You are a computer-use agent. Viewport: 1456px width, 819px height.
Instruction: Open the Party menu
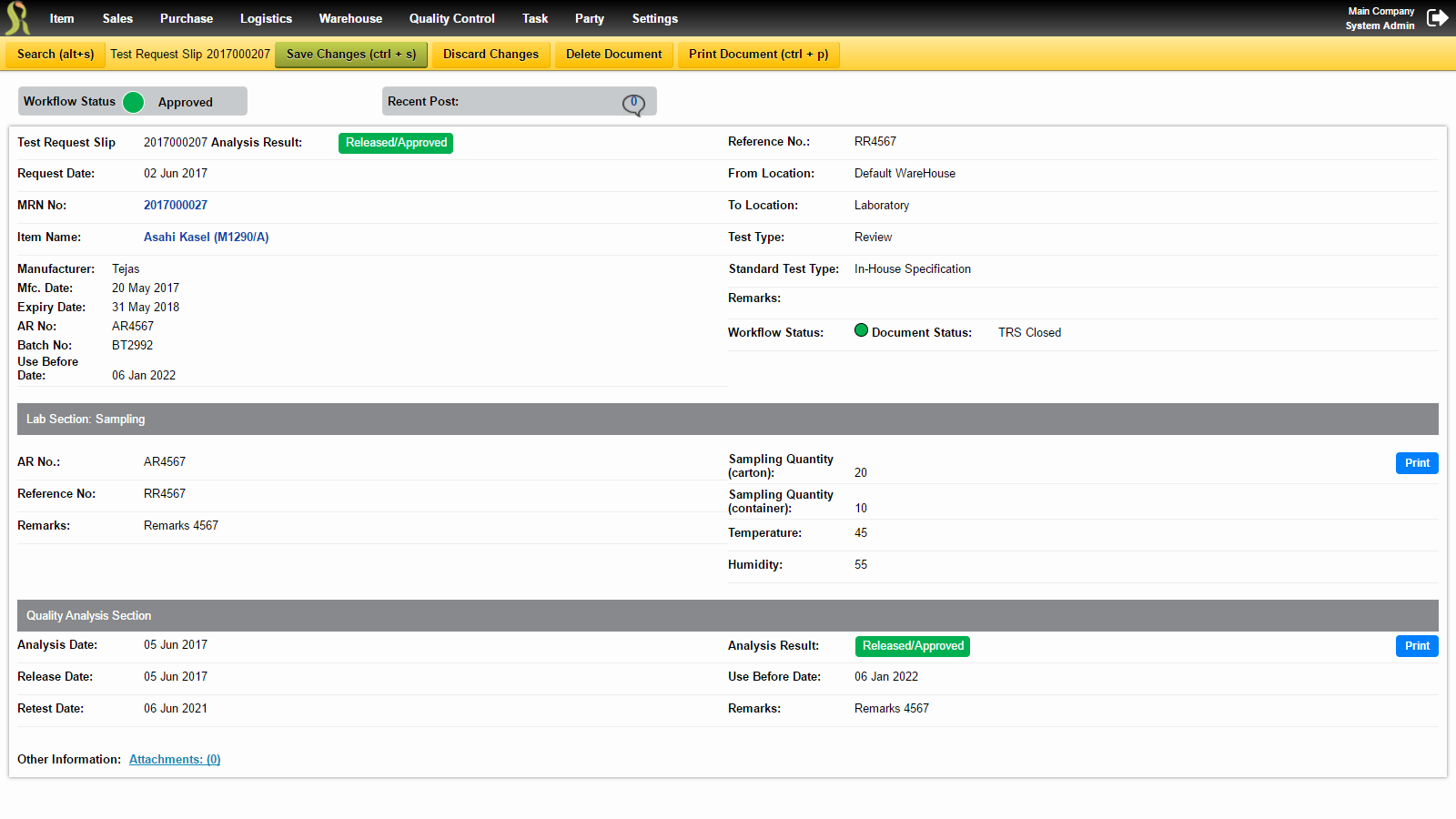point(589,18)
